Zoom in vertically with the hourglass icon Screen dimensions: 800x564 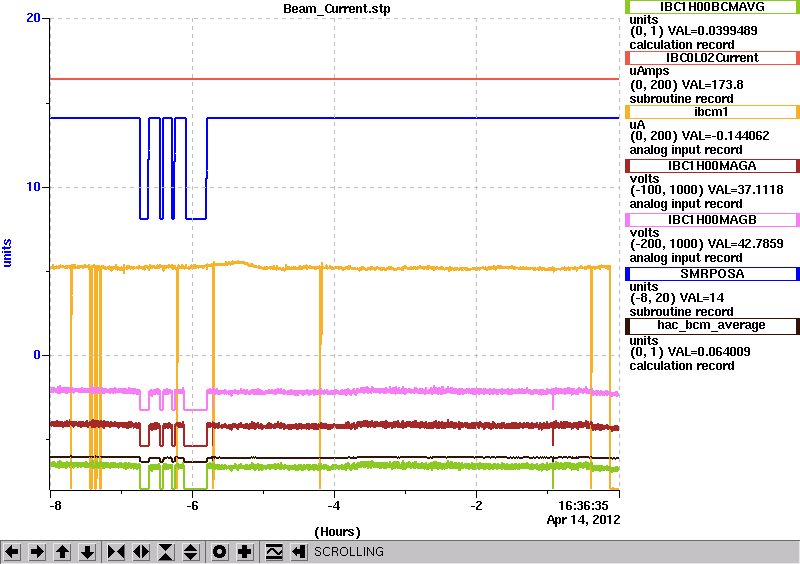(166, 552)
